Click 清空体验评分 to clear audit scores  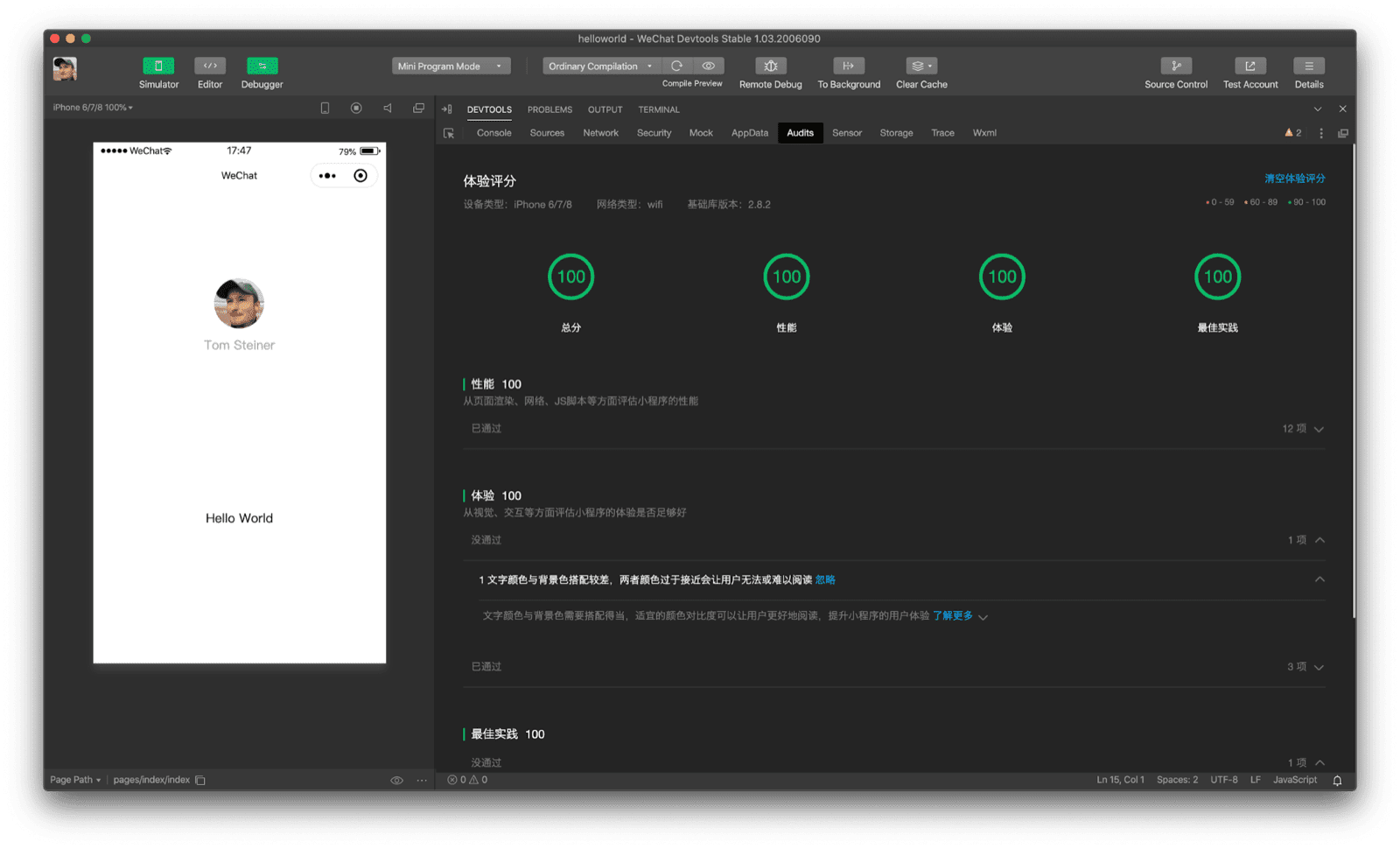[x=1293, y=178]
